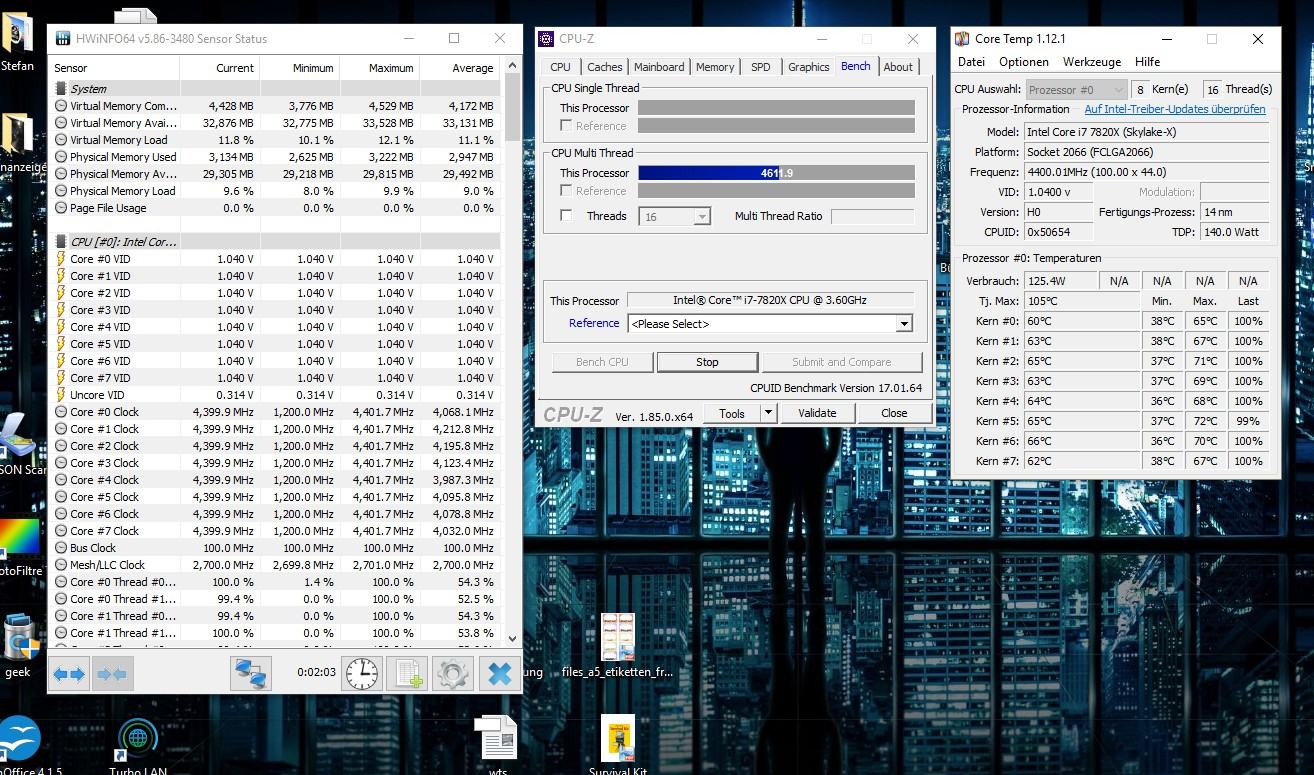Click lightning icon beside Core #0 VID
Viewport: 1314px width, 775px height.
[x=61, y=259]
